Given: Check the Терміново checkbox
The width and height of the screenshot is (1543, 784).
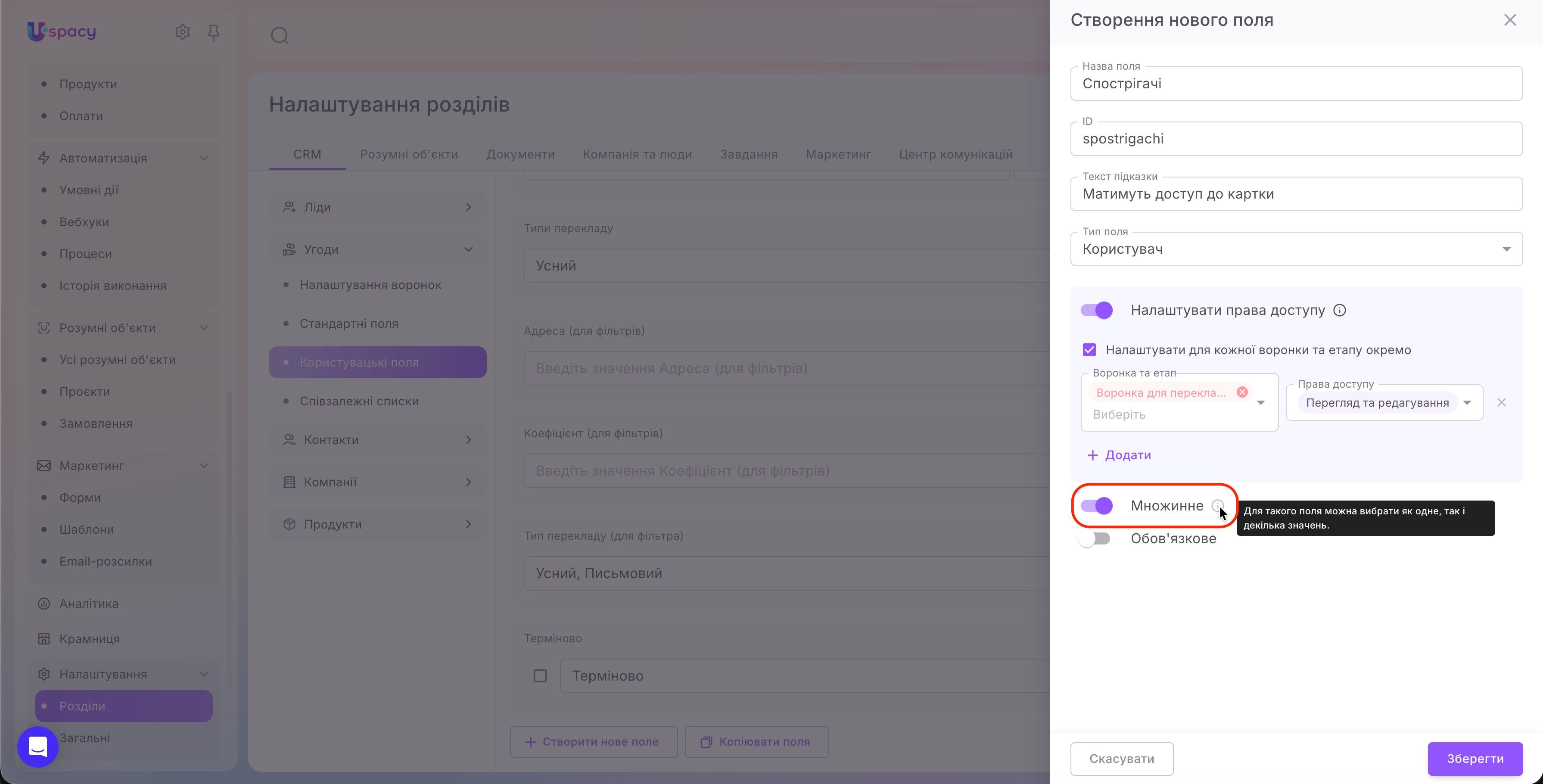Looking at the screenshot, I should [540, 675].
